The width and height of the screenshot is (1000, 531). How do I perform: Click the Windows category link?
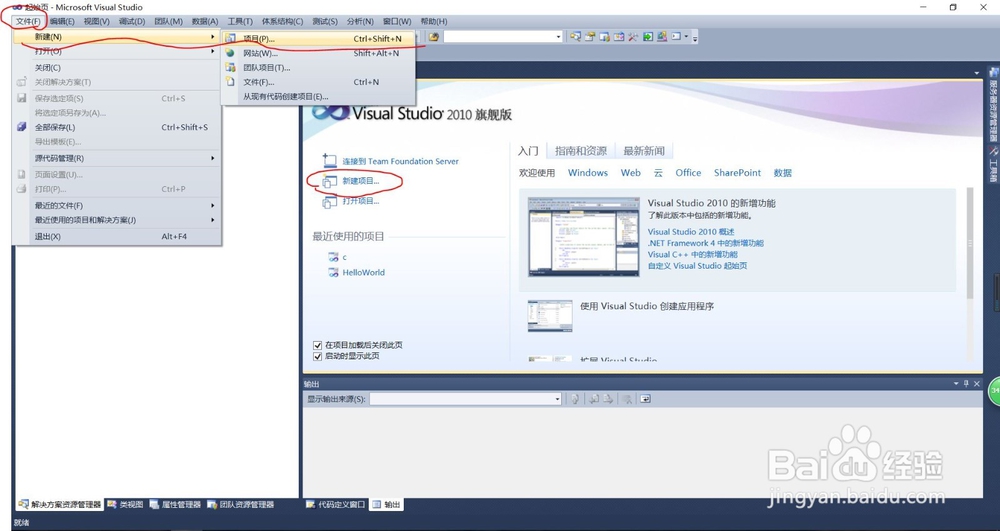click(588, 173)
